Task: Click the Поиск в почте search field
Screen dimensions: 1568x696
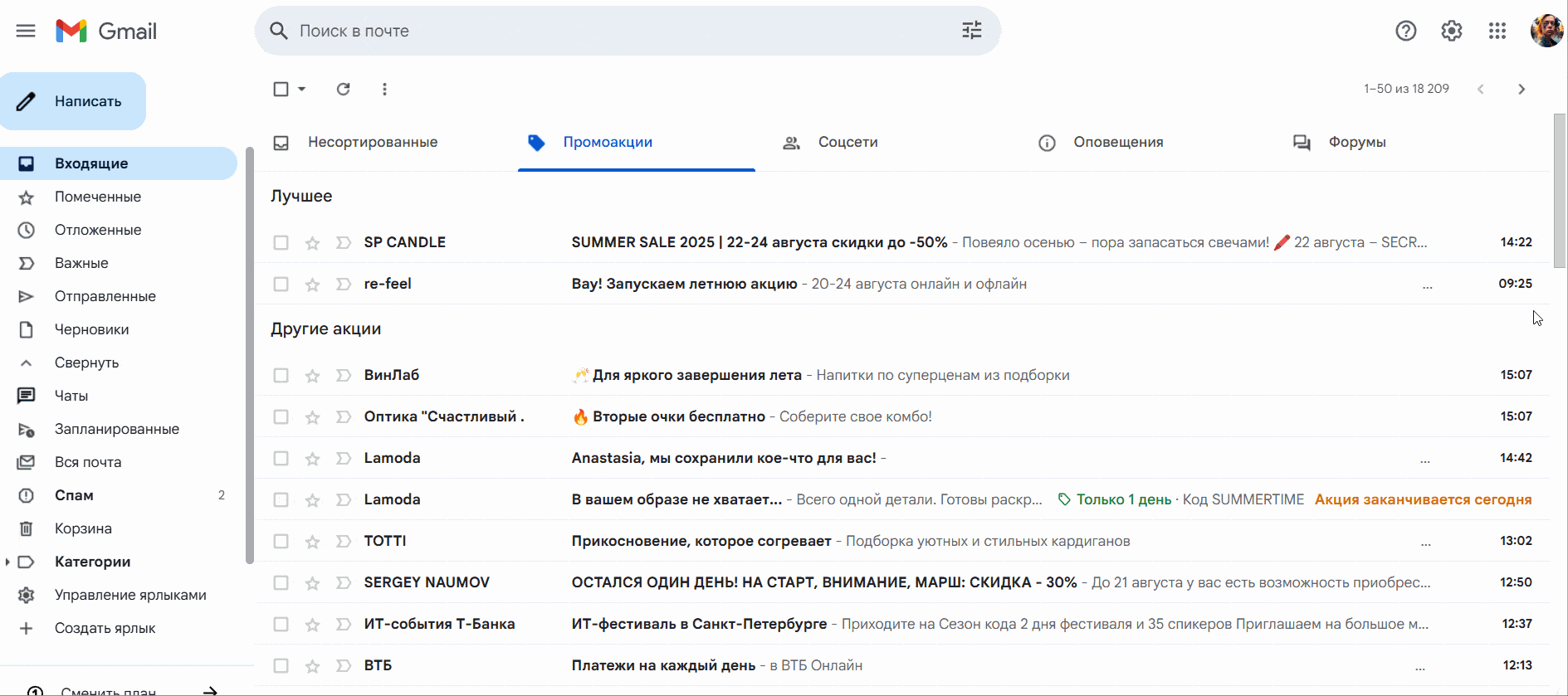Action: click(614, 31)
